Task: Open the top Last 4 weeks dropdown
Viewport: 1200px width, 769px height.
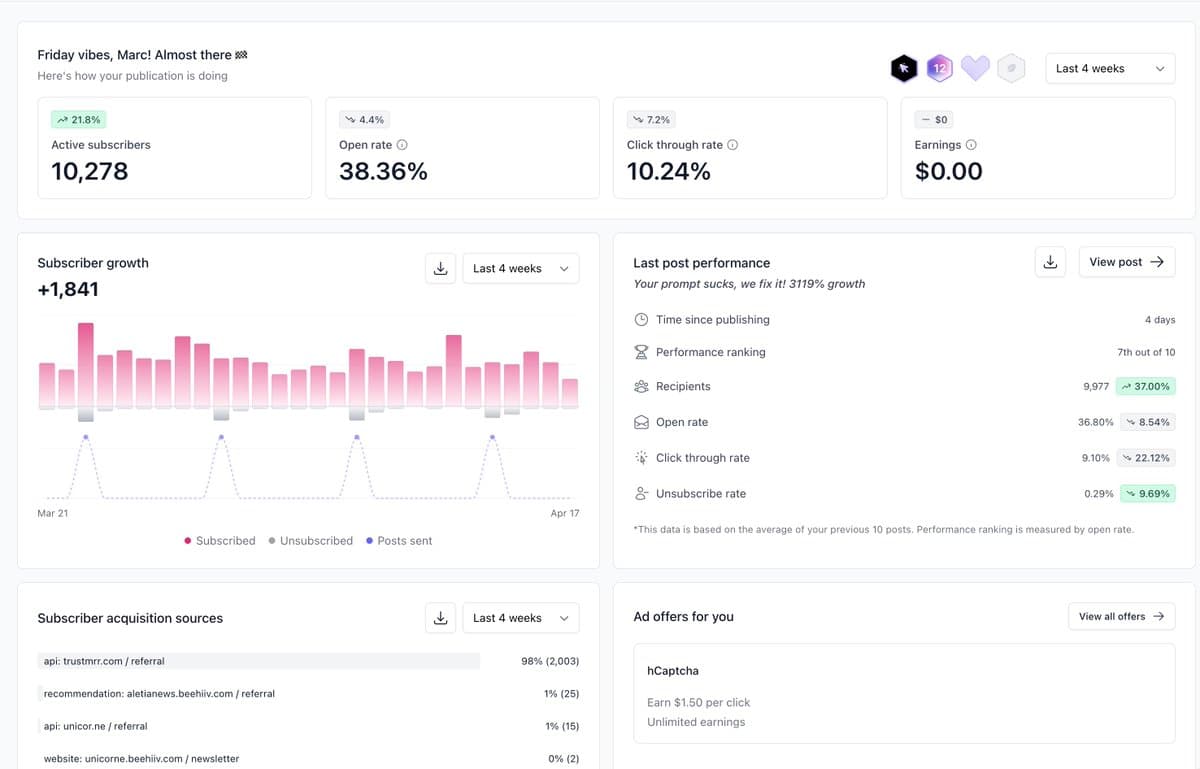Action: (x=1110, y=68)
